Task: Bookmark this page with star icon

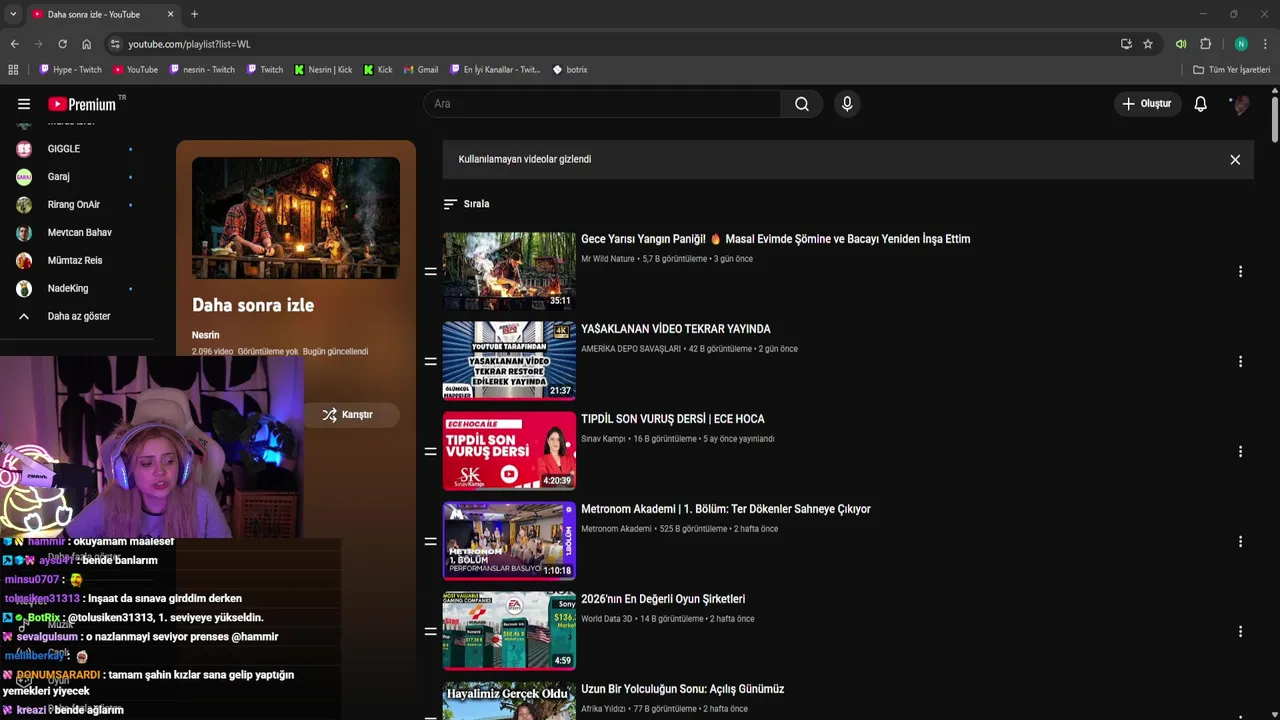Action: click(1148, 44)
